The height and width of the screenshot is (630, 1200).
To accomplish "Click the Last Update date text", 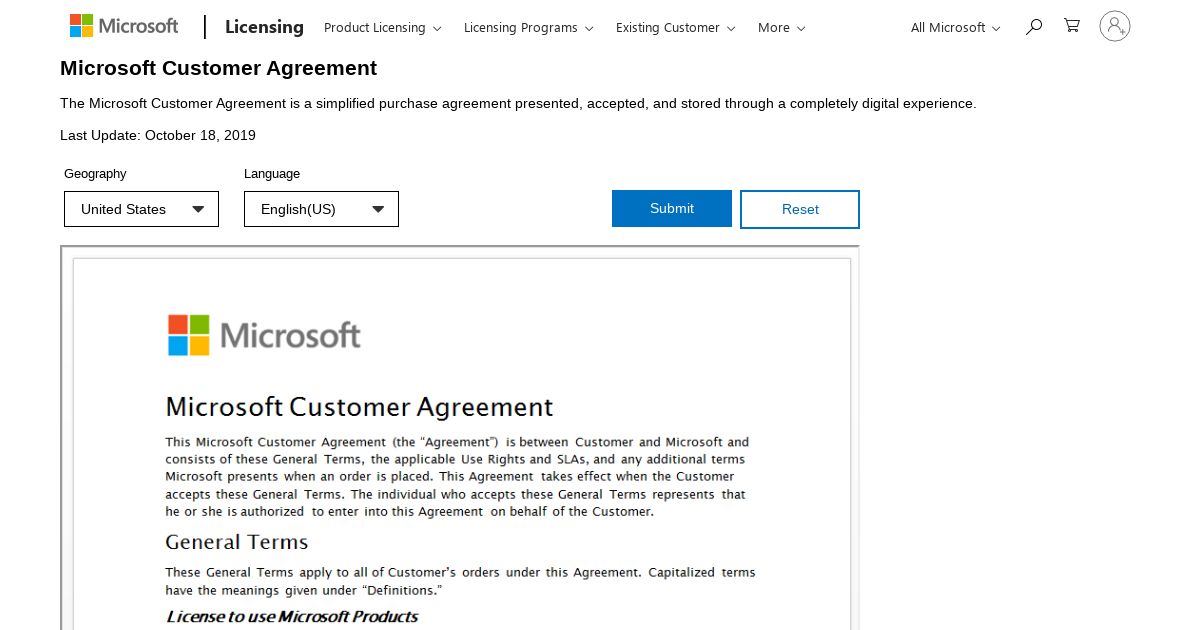I will tap(158, 135).
